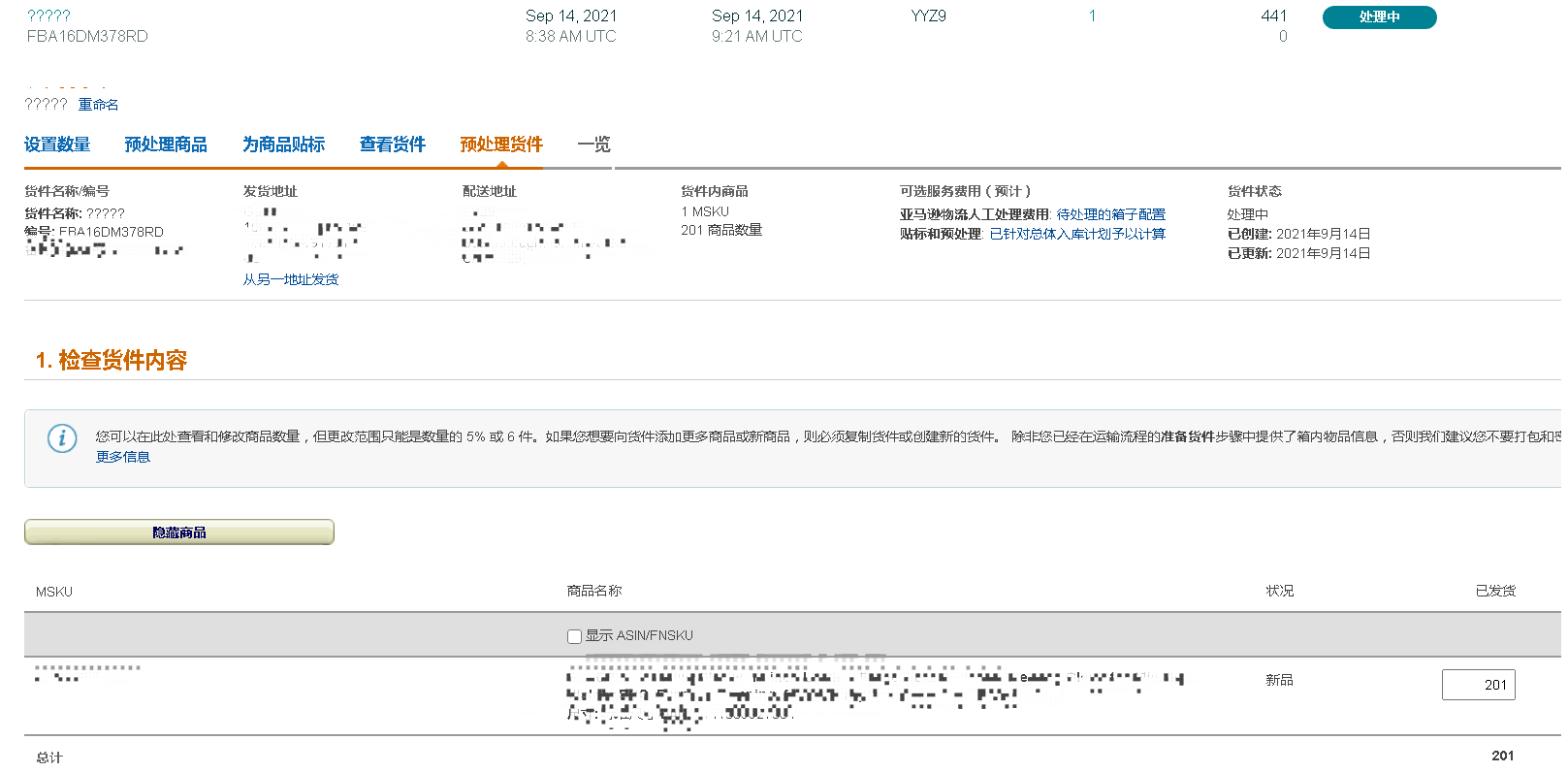
Task: Click the 重命名 link
Action: click(x=98, y=105)
